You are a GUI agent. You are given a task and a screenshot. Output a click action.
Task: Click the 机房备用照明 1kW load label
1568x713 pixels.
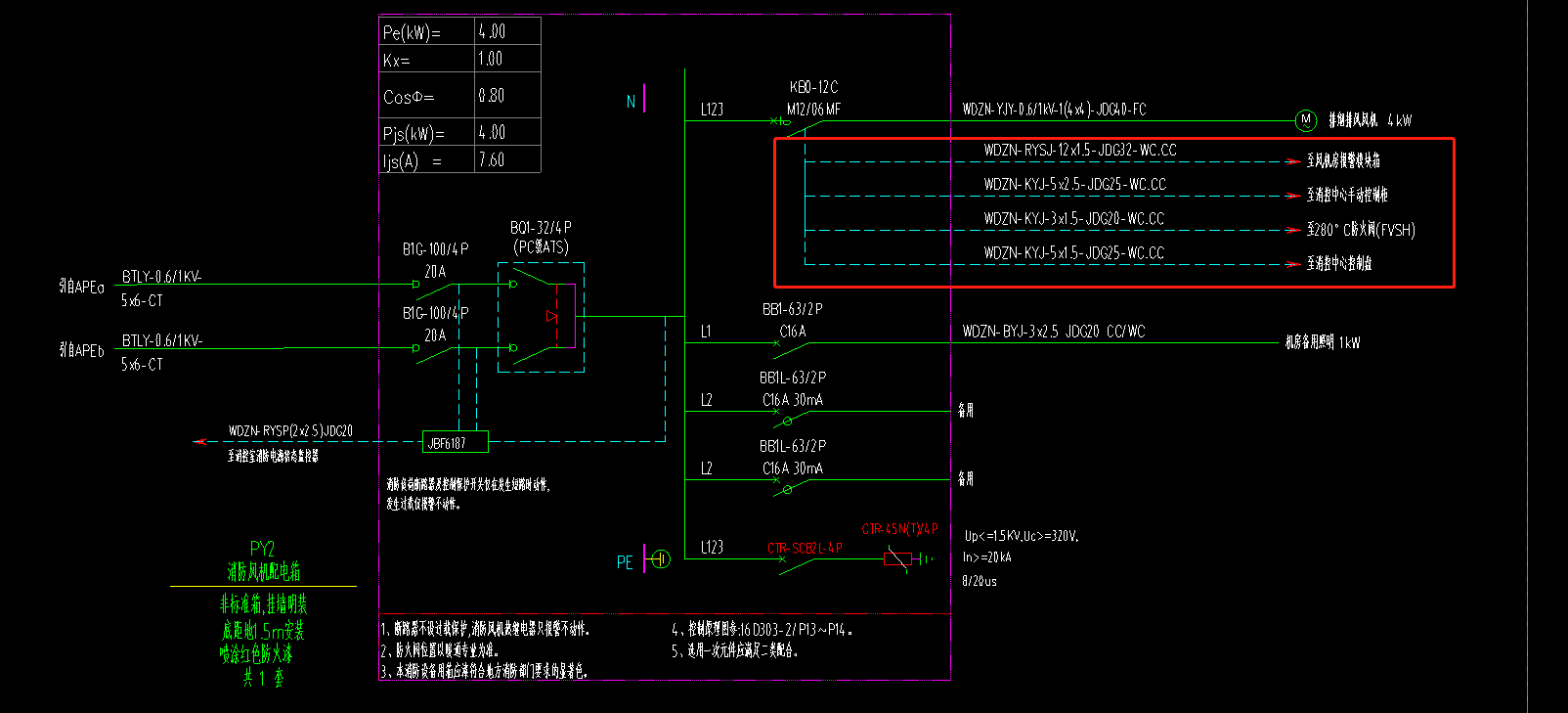point(1322,342)
